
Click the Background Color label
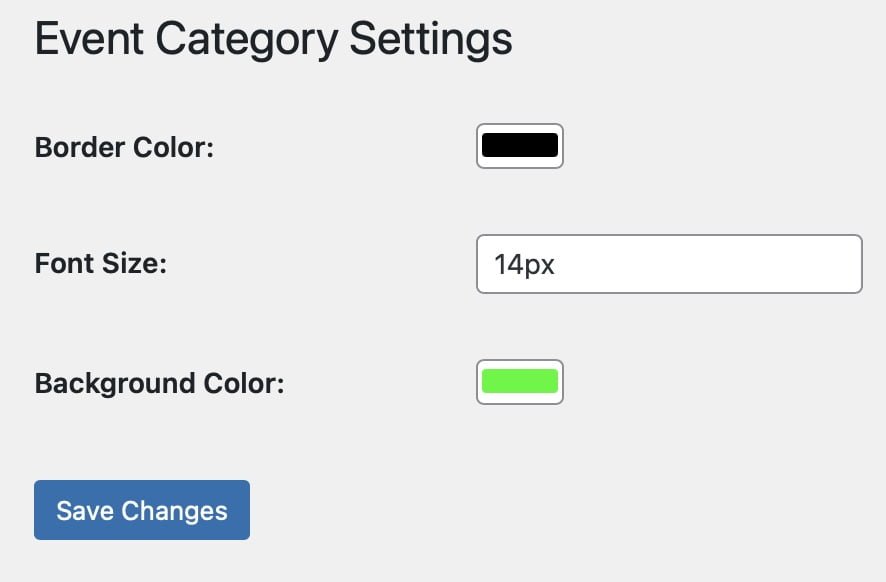tap(160, 384)
